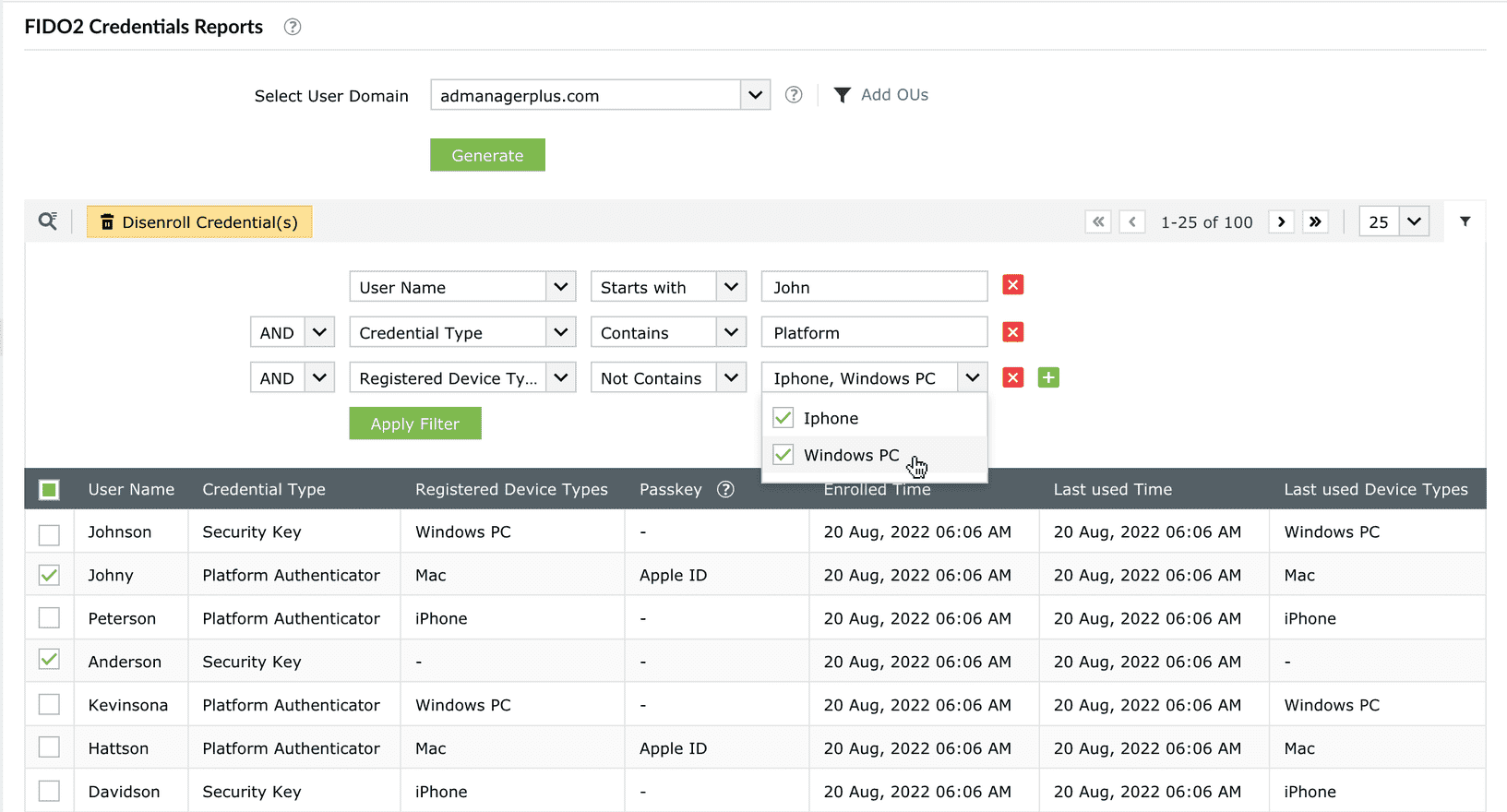Uncheck the Iphone option in dropdown
The image size is (1507, 812).
(783, 418)
